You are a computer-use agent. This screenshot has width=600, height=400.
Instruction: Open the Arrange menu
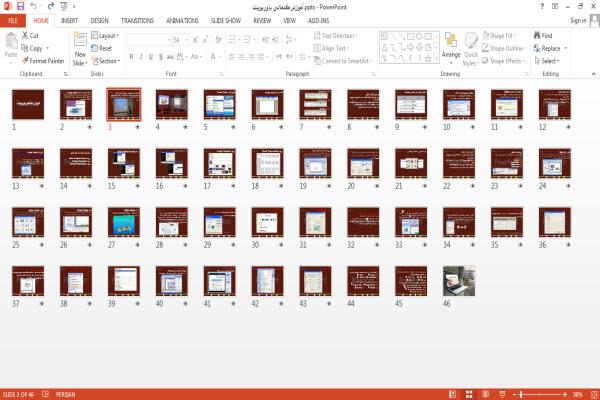[451, 48]
